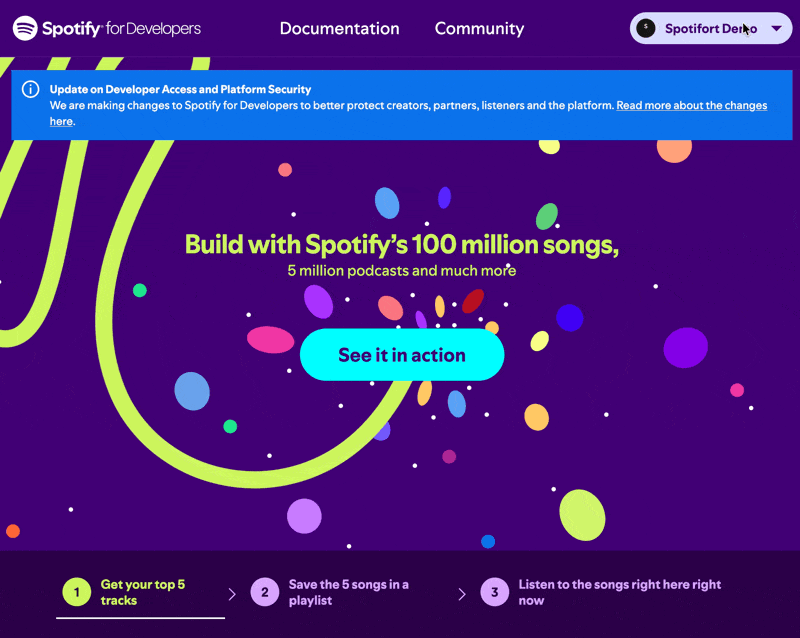The height and width of the screenshot is (638, 800).
Task: Open the Community menu
Action: (479, 29)
